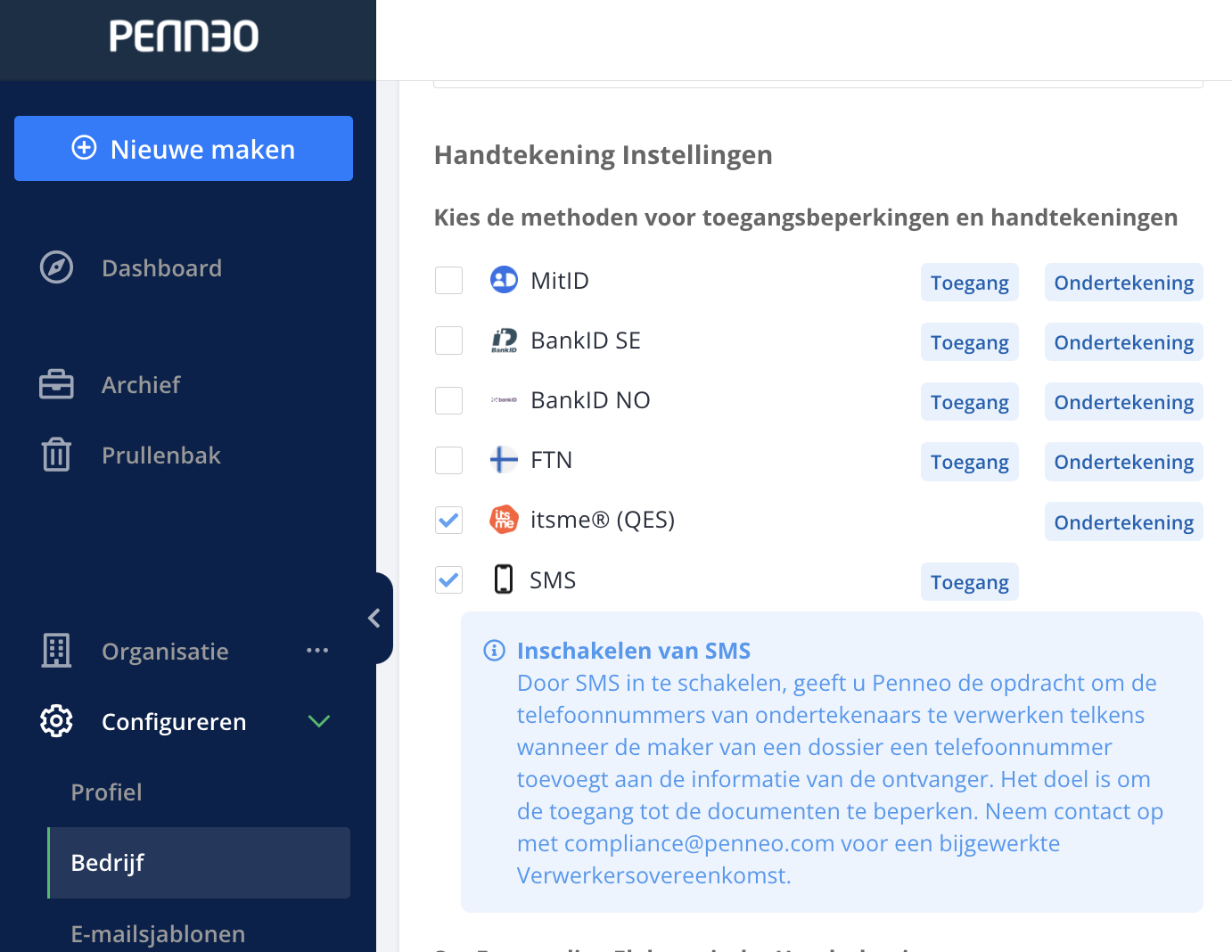The height and width of the screenshot is (952, 1232).
Task: Click the Toegang tag for FTN
Action: pyautogui.click(x=970, y=462)
